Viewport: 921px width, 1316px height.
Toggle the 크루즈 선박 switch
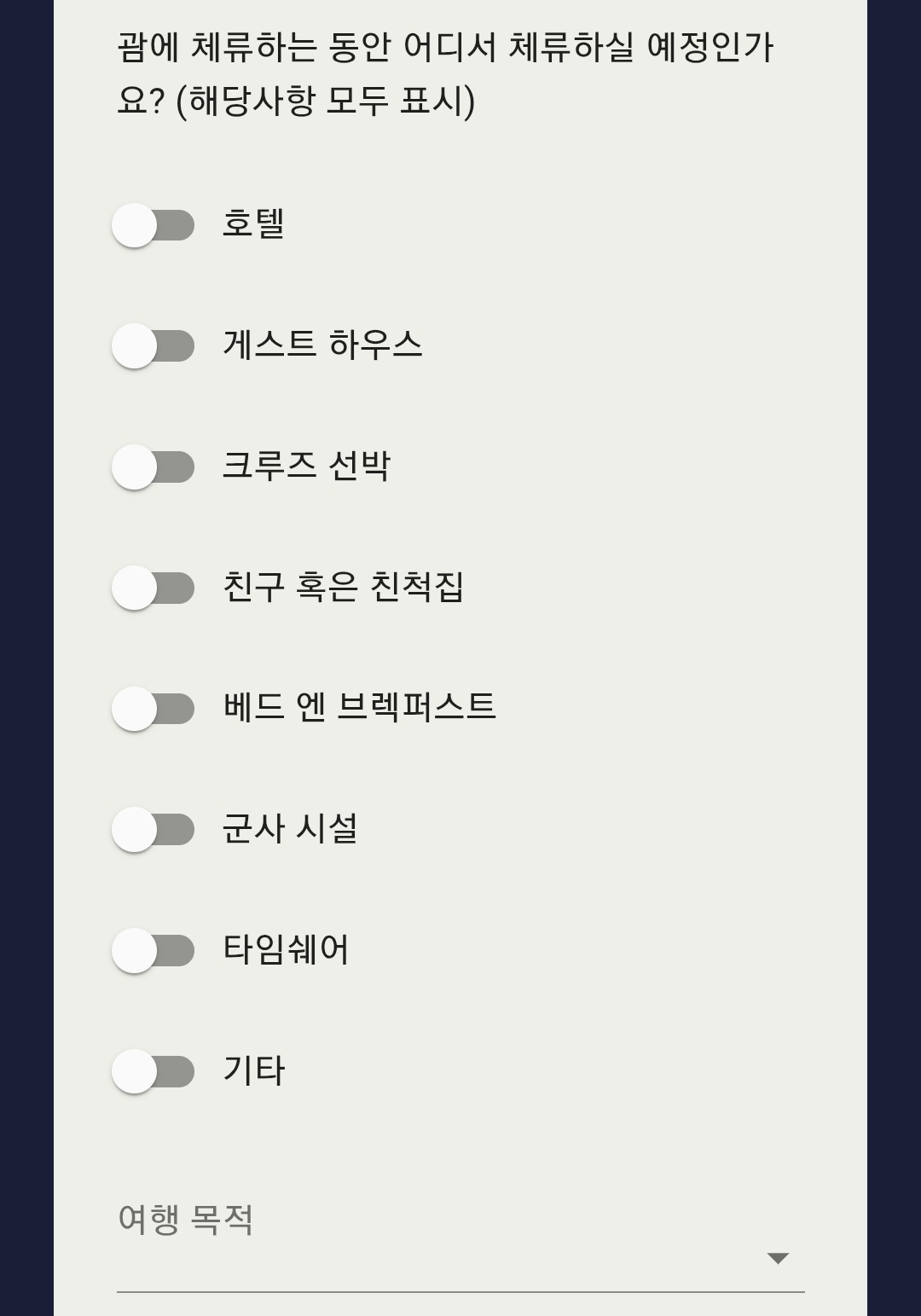click(x=153, y=467)
